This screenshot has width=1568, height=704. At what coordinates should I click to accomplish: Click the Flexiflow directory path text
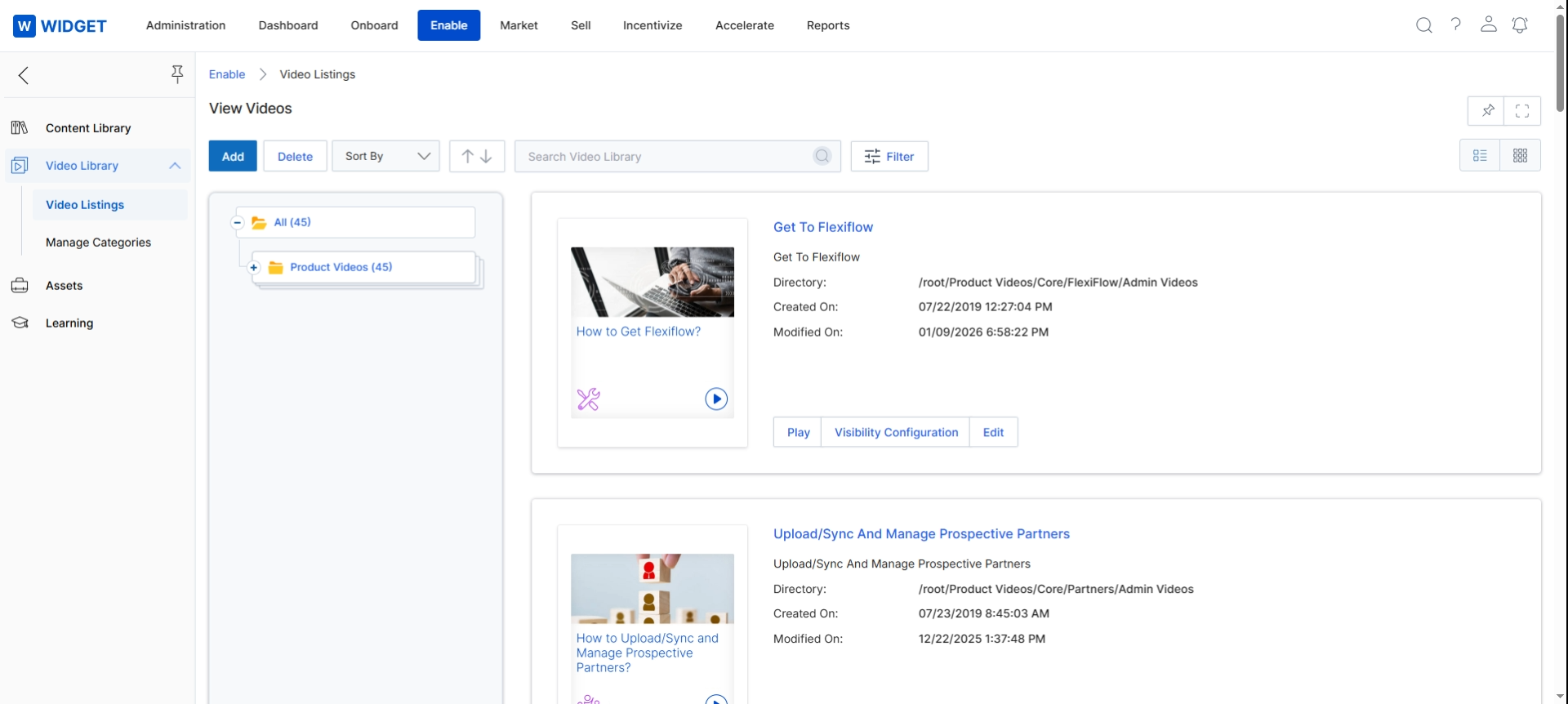(x=1058, y=283)
